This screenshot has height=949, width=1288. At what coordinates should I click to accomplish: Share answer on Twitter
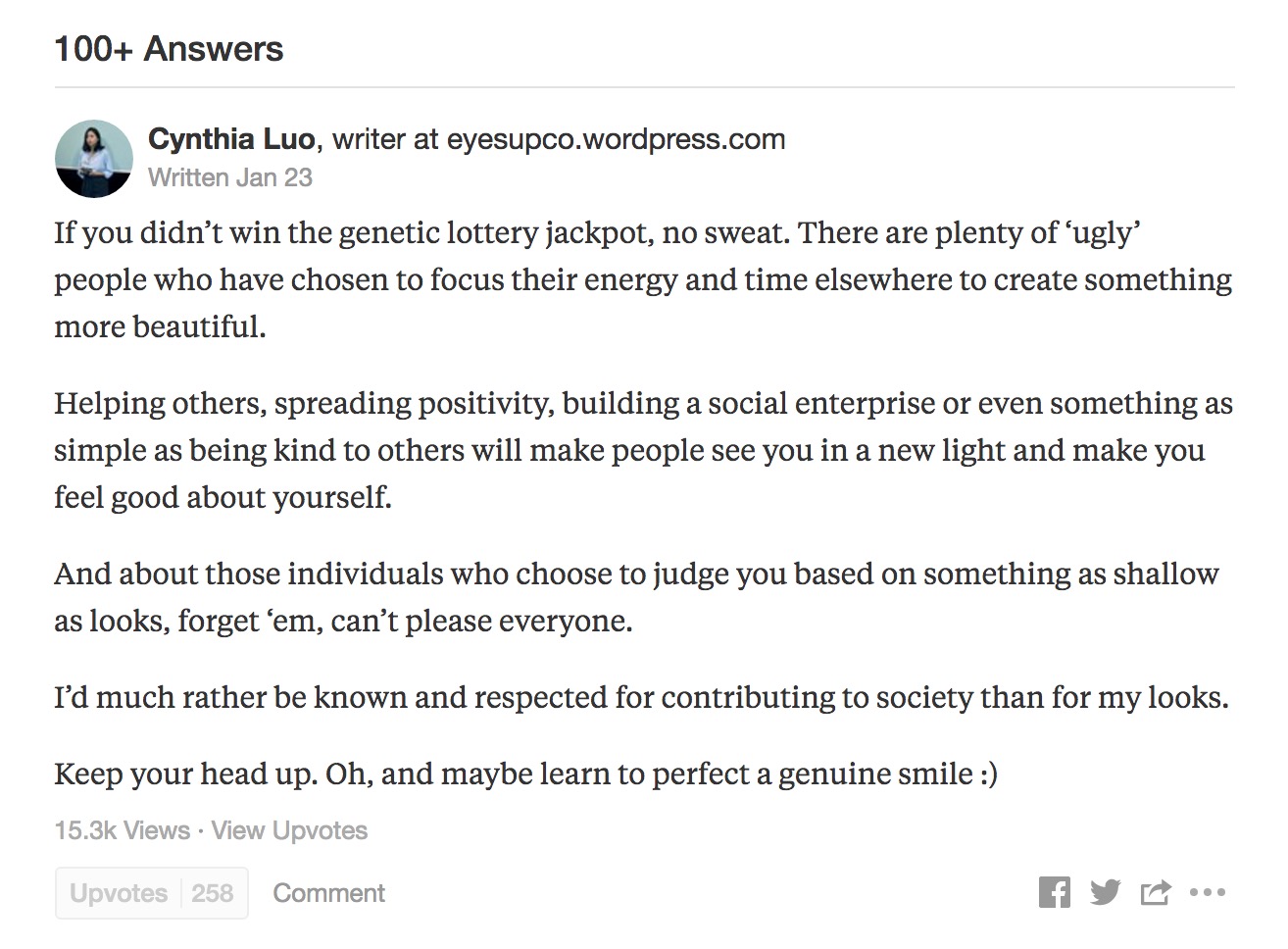pyautogui.click(x=1105, y=893)
